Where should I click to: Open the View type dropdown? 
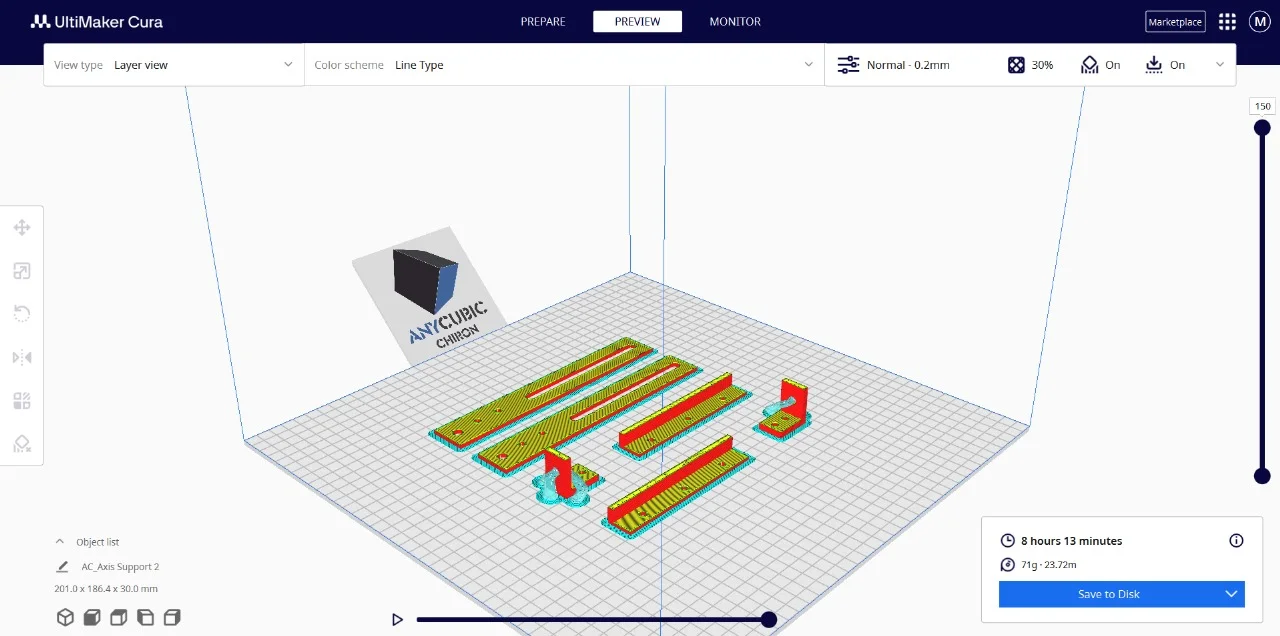174,65
